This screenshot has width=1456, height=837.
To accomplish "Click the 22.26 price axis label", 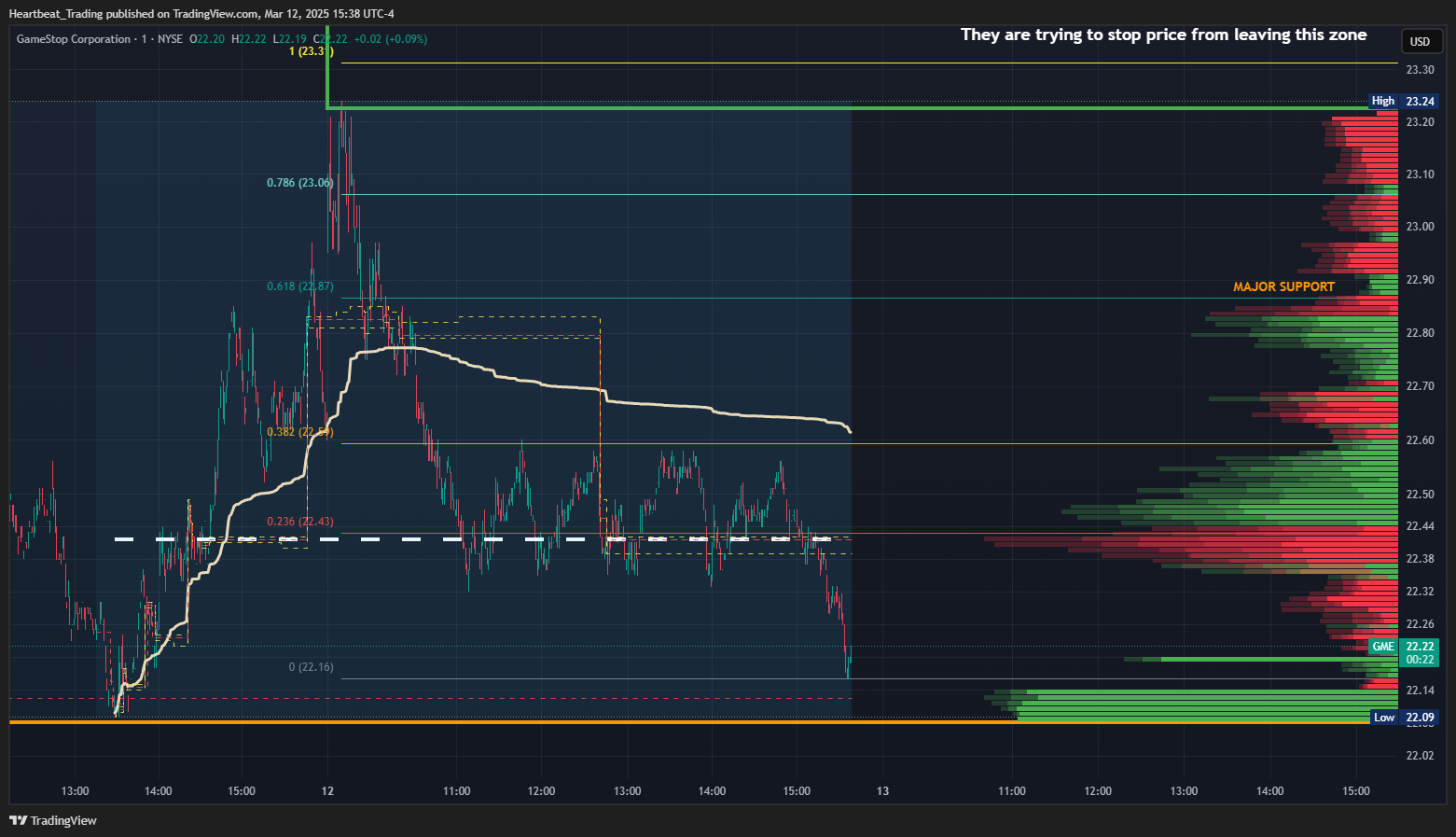I will (x=1420, y=624).
